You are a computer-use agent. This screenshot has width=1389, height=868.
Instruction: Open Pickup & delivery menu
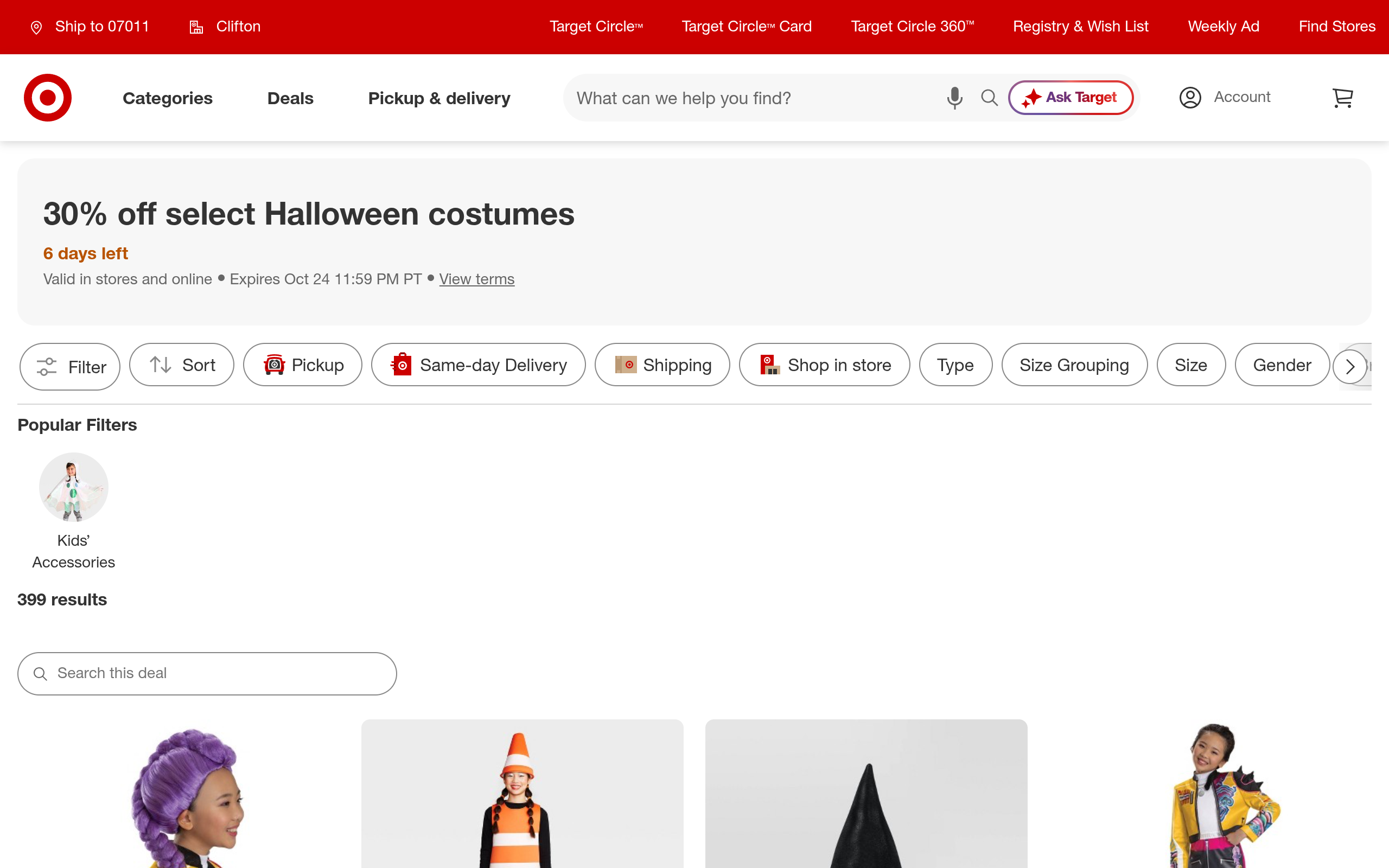(x=439, y=98)
